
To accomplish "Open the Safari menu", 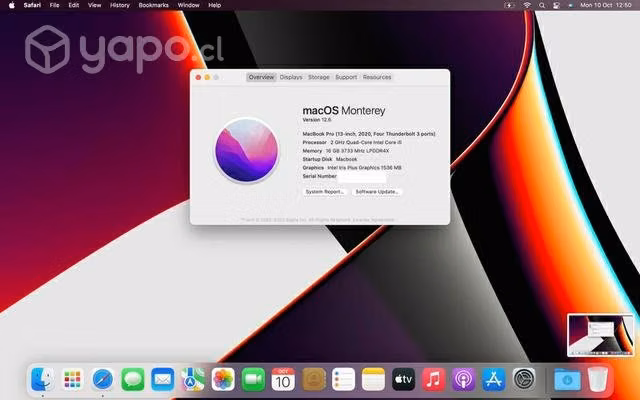I will click(x=32, y=5).
